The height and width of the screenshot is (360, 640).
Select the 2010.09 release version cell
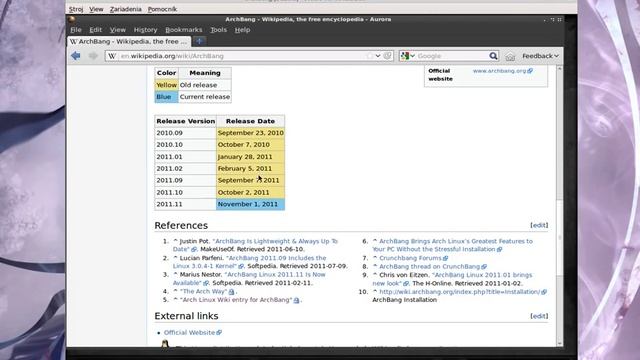pos(185,133)
